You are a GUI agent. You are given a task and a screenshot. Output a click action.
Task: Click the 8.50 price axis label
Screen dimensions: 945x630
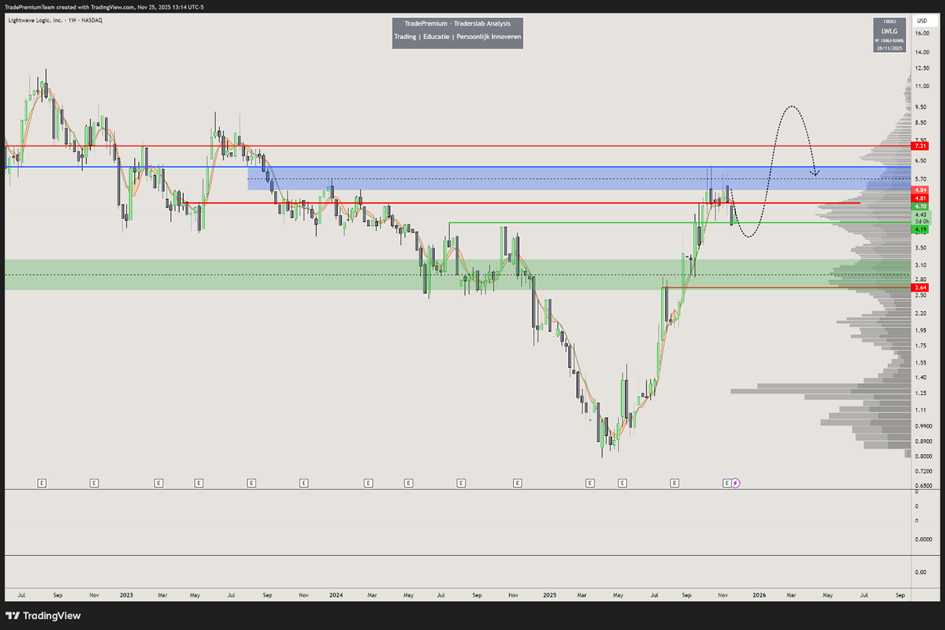(921, 122)
